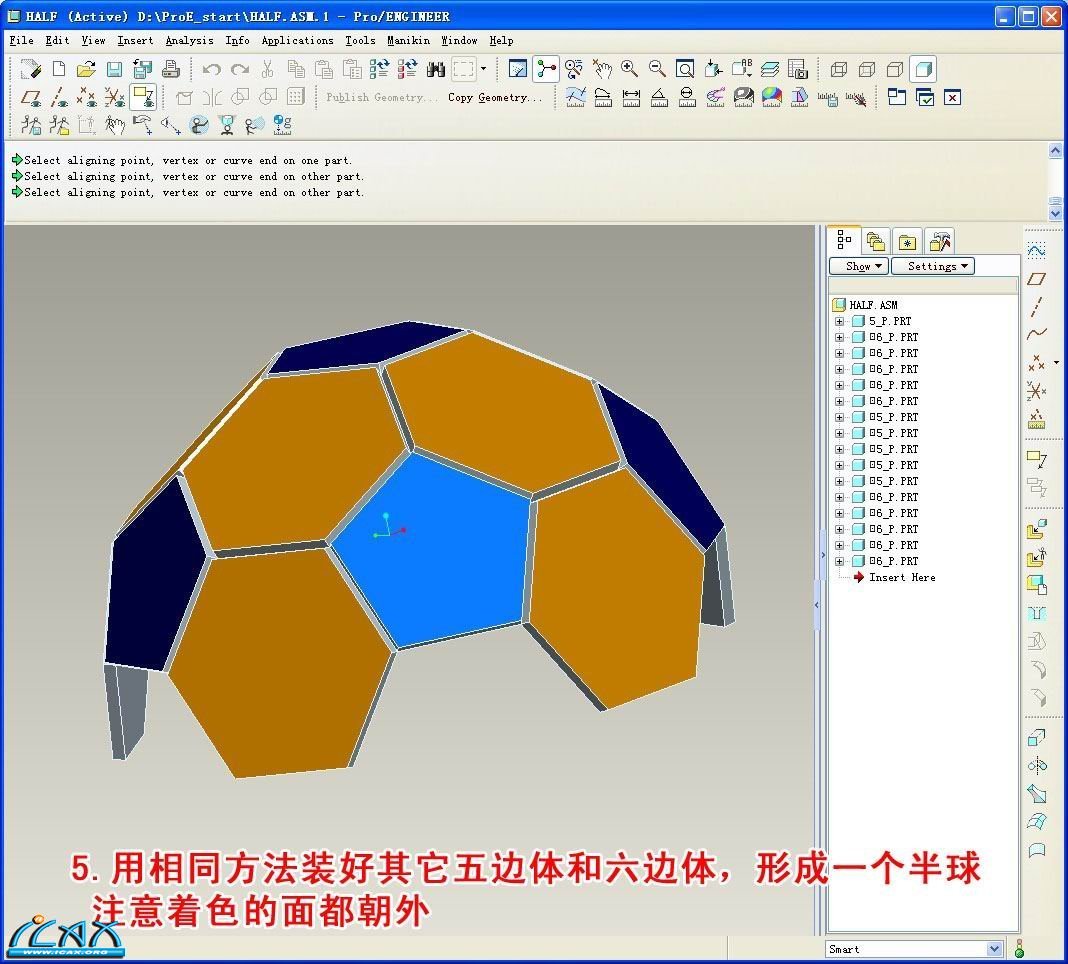Image resolution: width=1068 pixels, height=964 pixels.
Task: Open the File menu
Action: pos(21,40)
